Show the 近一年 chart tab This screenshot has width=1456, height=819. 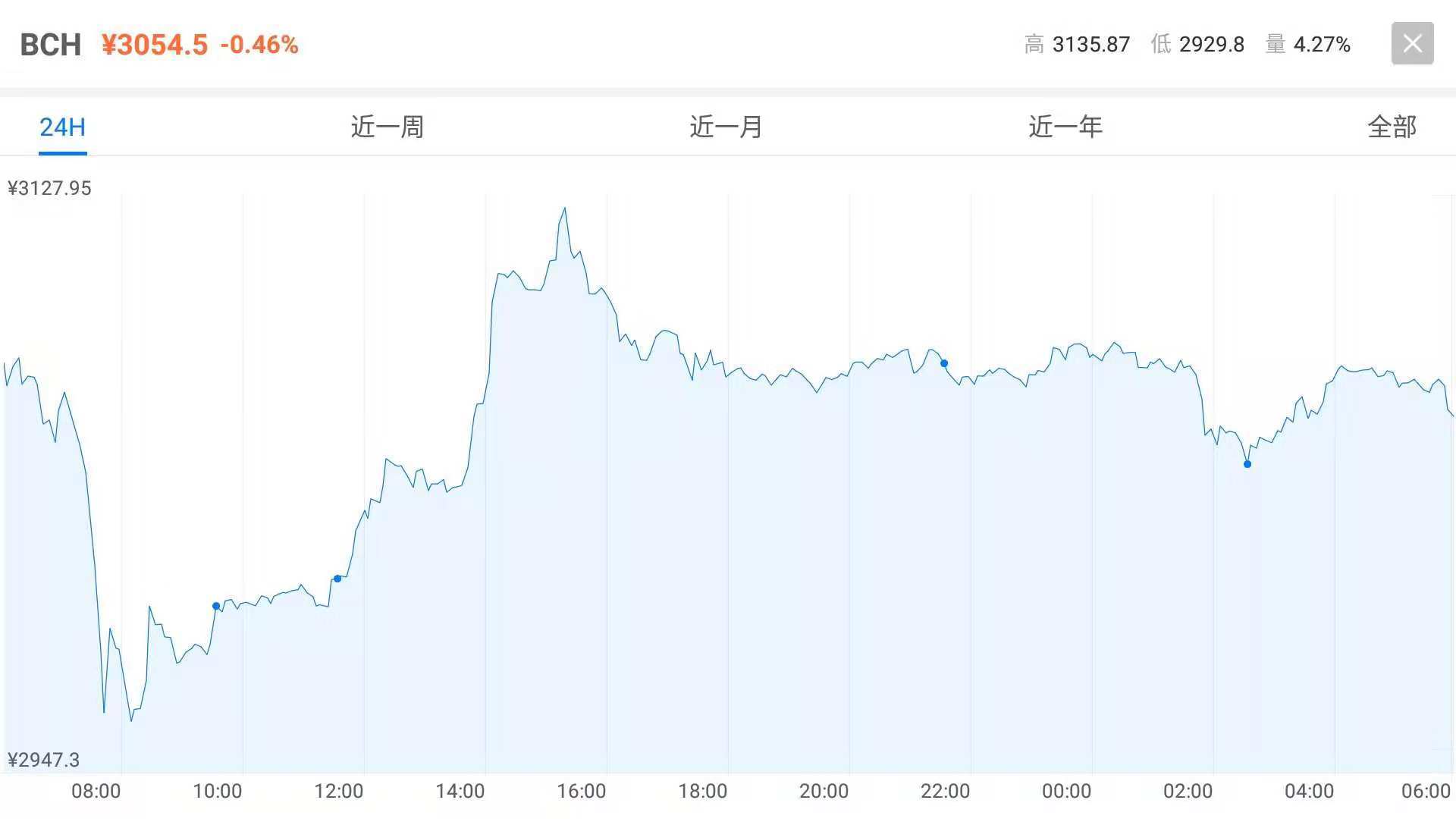[x=1065, y=127]
